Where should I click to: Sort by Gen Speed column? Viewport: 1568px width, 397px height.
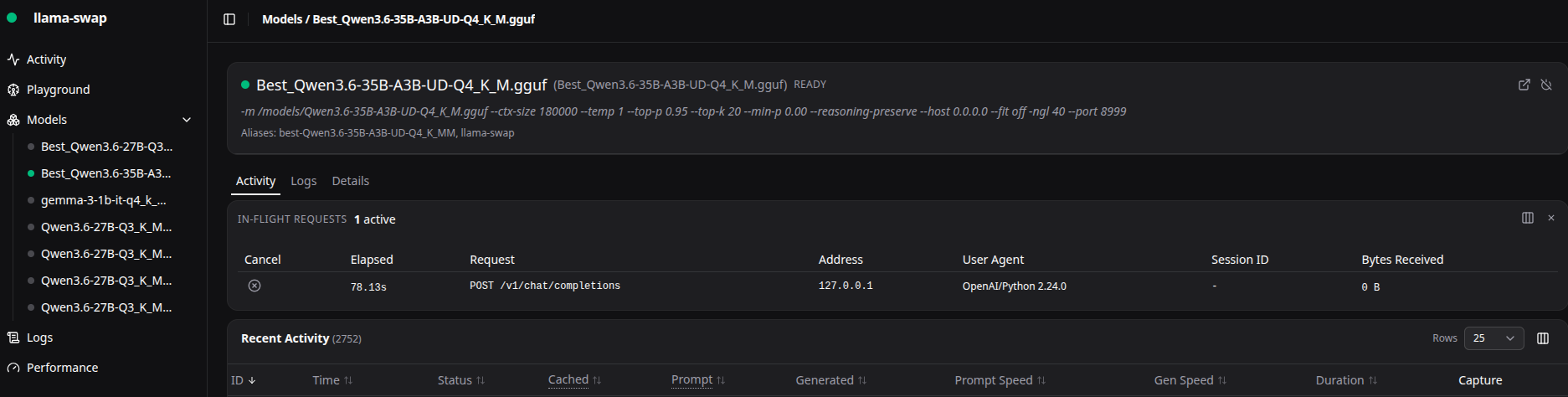point(1190,380)
